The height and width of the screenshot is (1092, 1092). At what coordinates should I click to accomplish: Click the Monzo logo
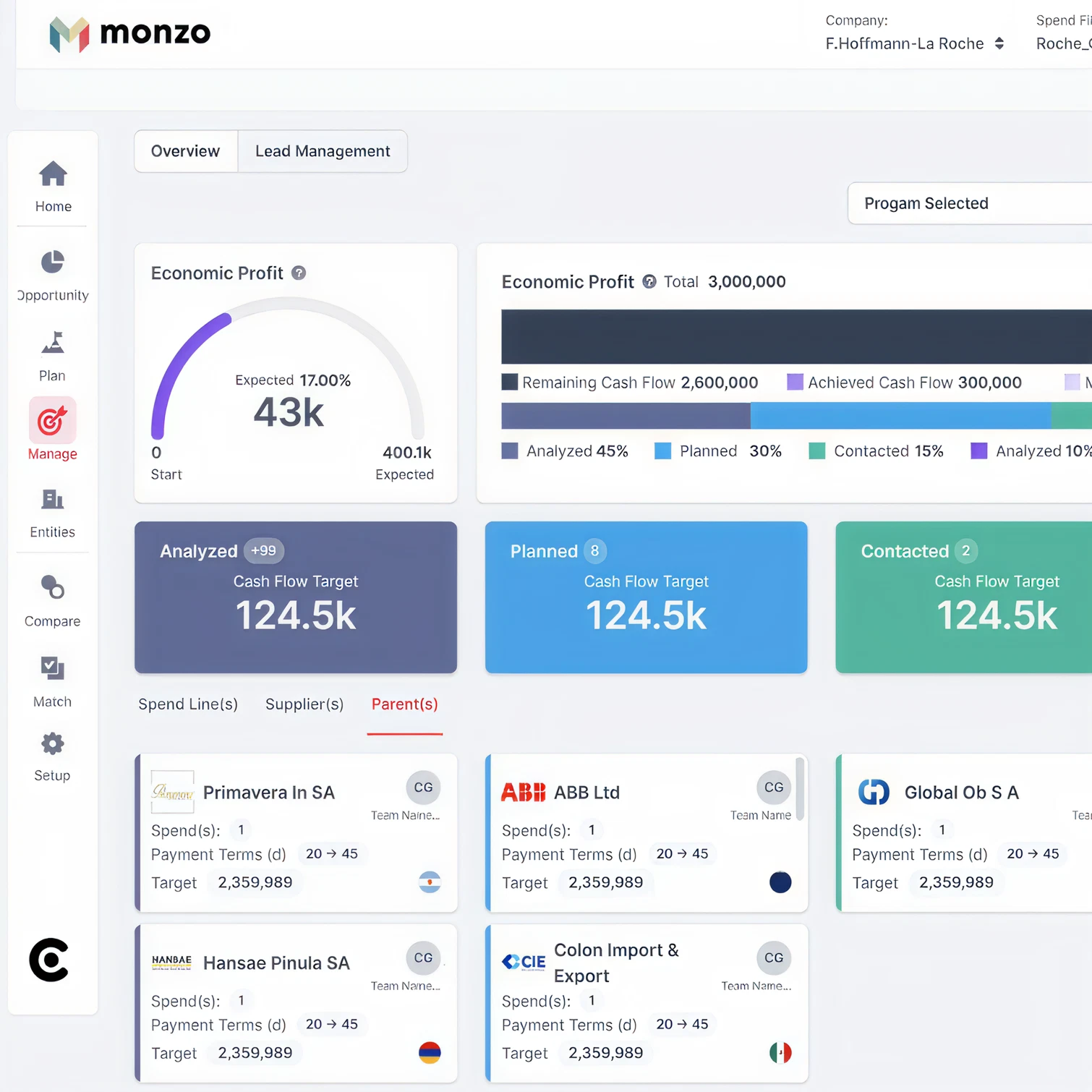[x=129, y=33]
